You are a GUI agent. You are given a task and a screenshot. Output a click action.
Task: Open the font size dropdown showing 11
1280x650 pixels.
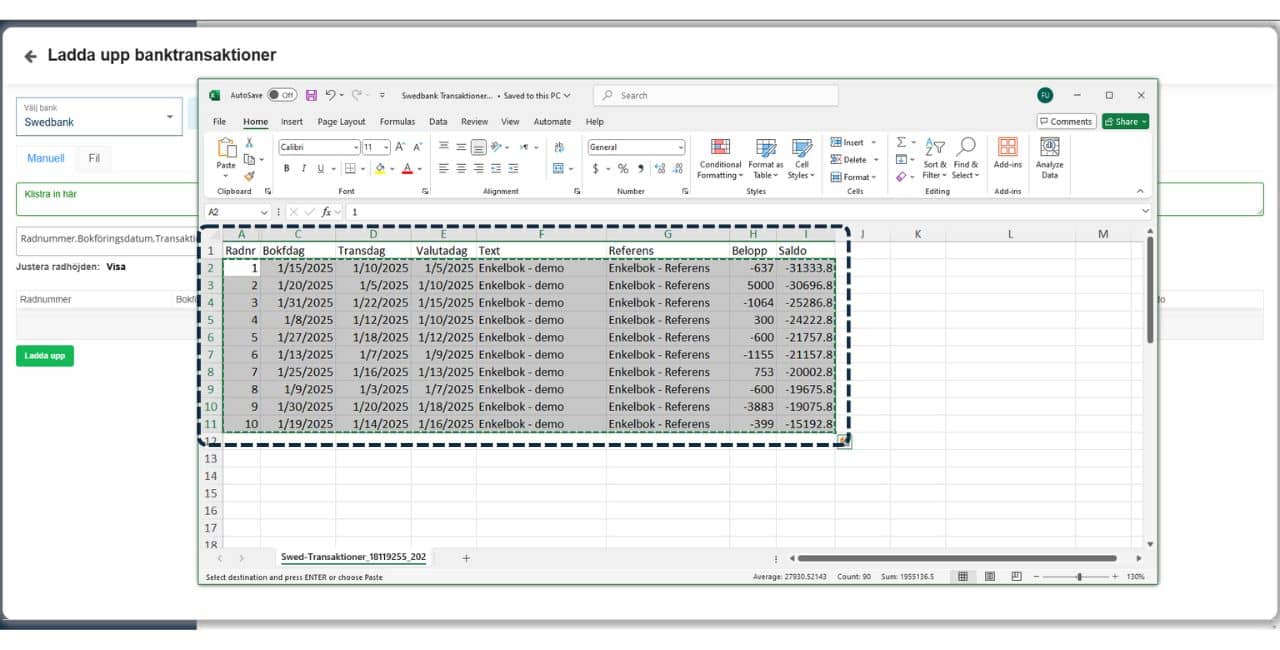[x=376, y=147]
